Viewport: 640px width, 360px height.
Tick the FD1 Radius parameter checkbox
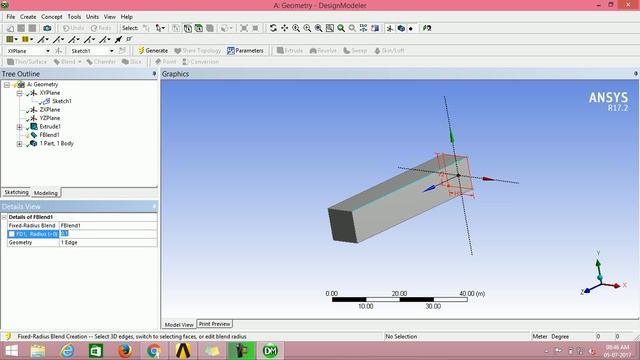point(11,234)
